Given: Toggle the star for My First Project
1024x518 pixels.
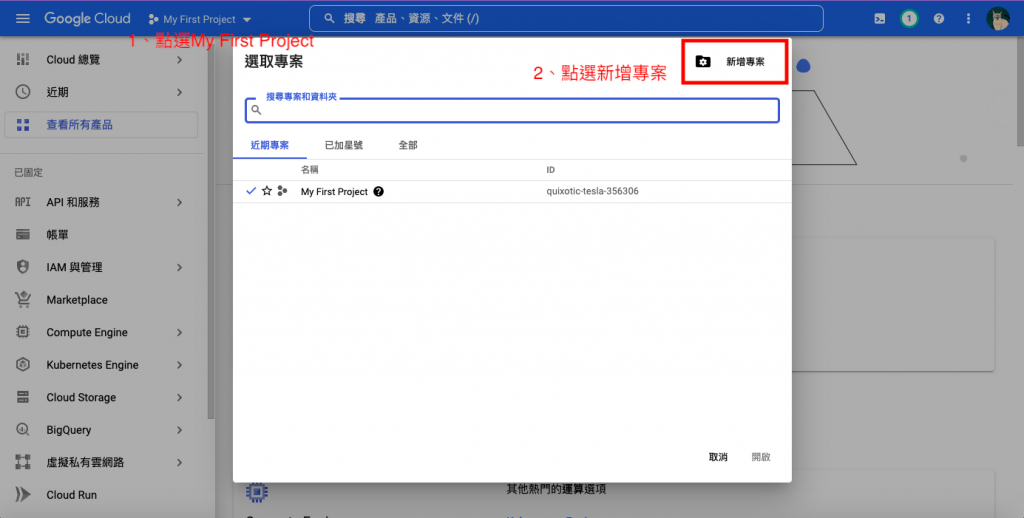Looking at the screenshot, I should tap(266, 191).
